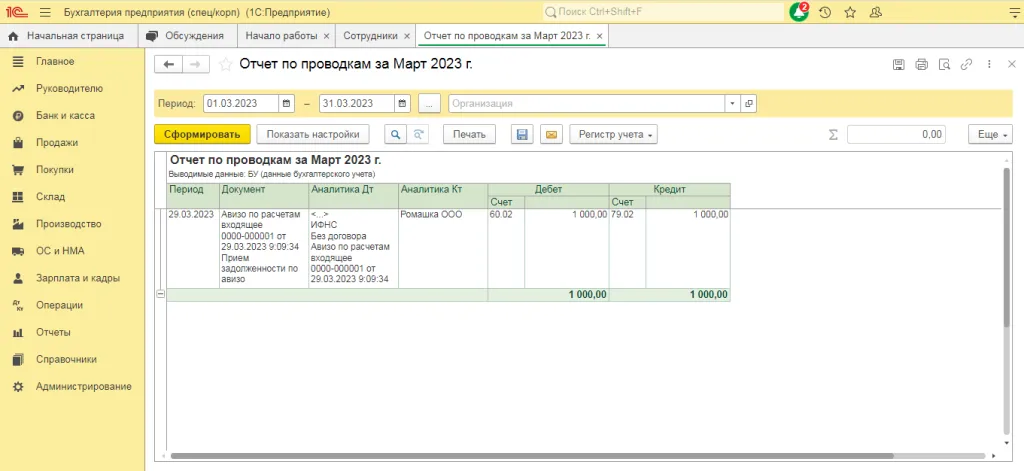The image size is (1024, 471).
Task: Open the Регистр учета dropdown
Action: pyautogui.click(x=613, y=134)
